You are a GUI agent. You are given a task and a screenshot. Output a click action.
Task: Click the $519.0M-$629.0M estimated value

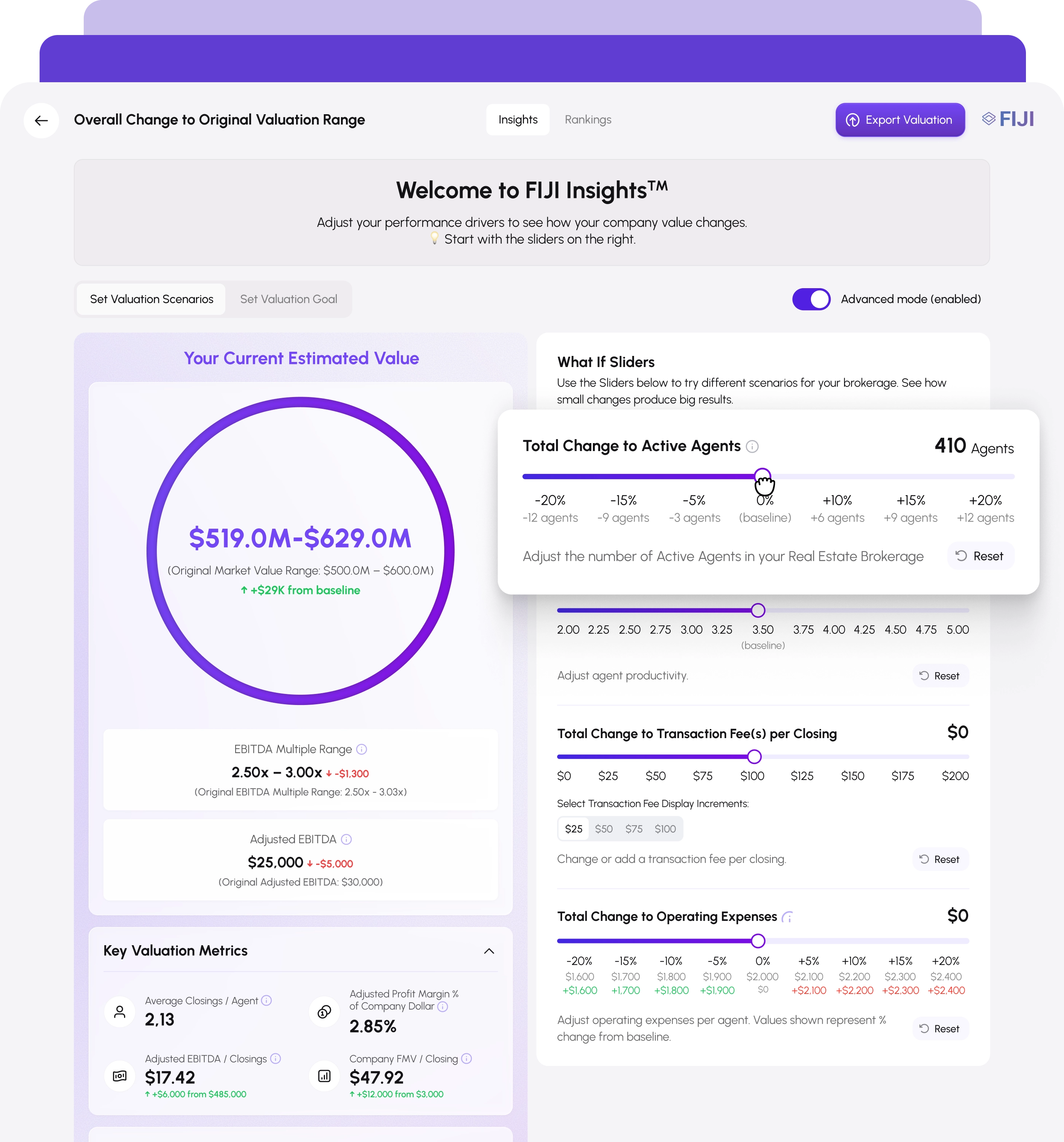(300, 538)
